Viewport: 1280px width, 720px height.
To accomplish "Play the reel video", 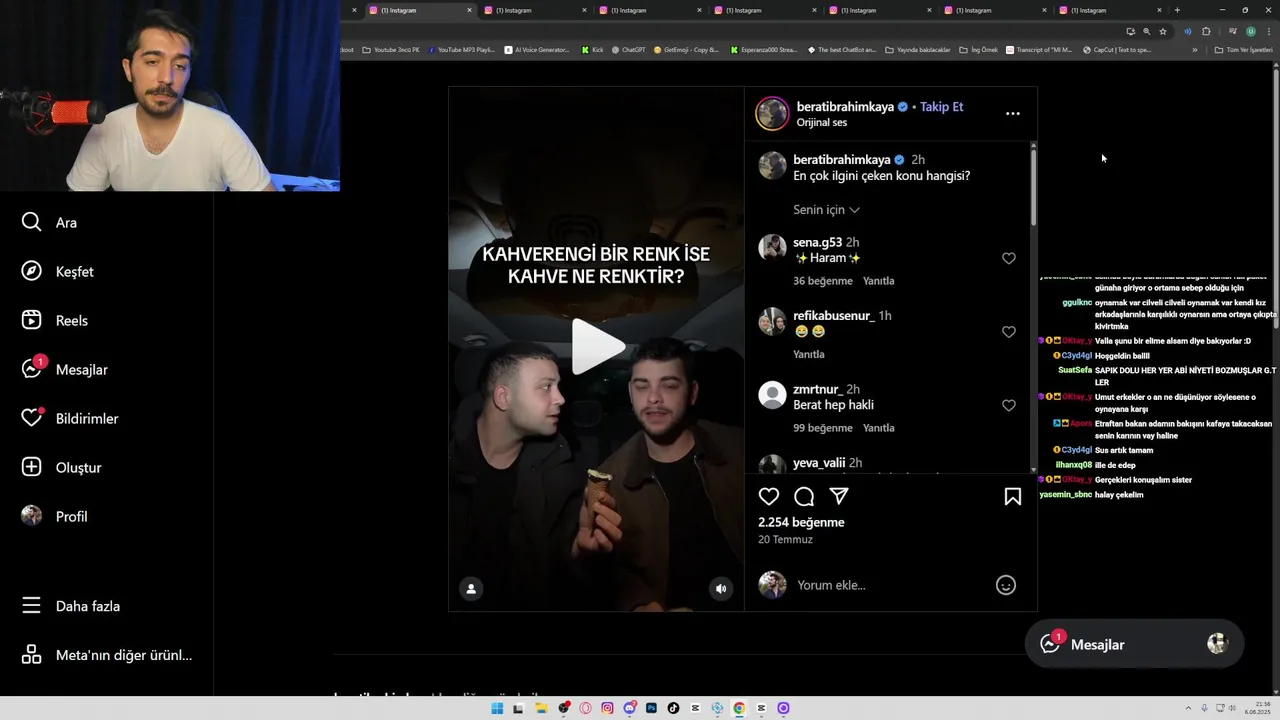I will tap(597, 347).
